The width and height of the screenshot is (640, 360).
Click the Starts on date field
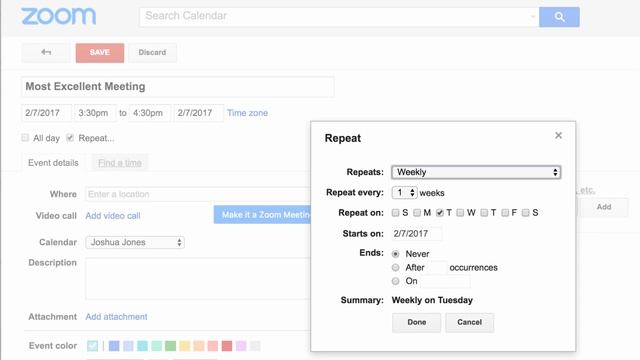[417, 234]
